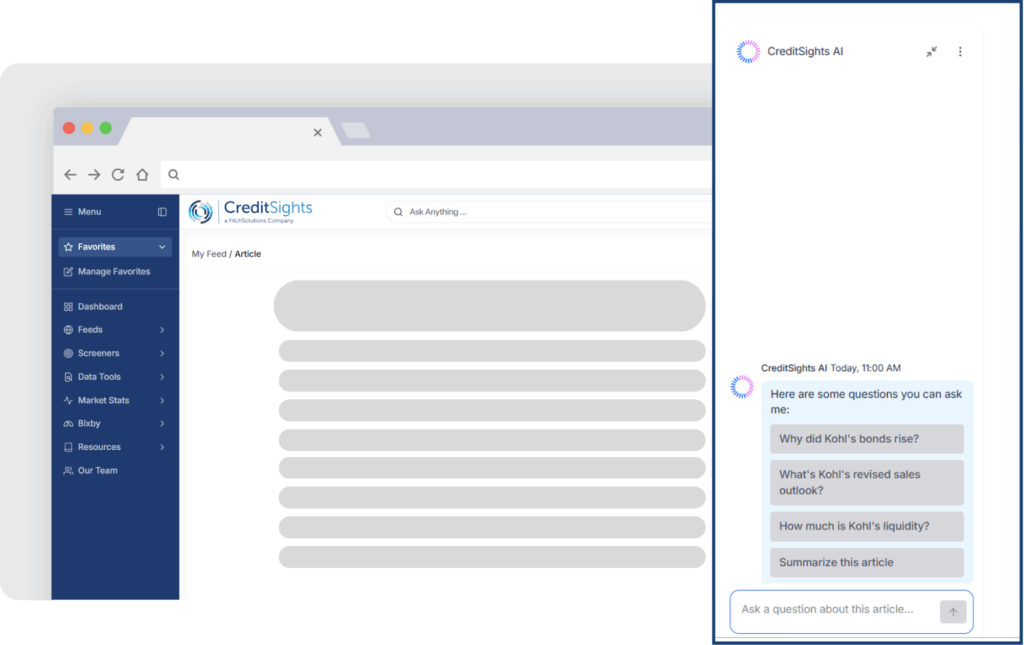Click the address bar search icon
This screenshot has width=1024, height=645.
click(174, 174)
